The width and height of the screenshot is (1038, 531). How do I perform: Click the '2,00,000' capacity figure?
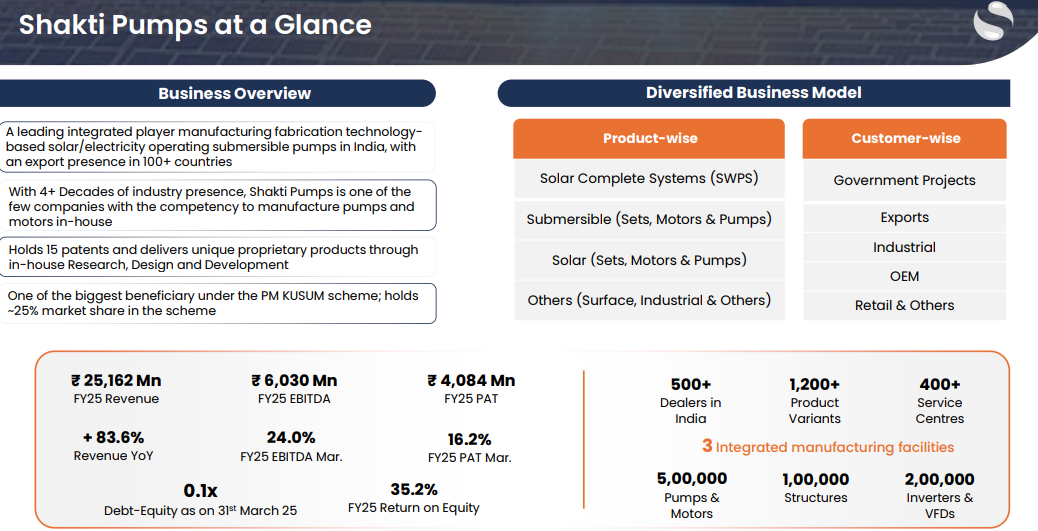pyautogui.click(x=939, y=479)
